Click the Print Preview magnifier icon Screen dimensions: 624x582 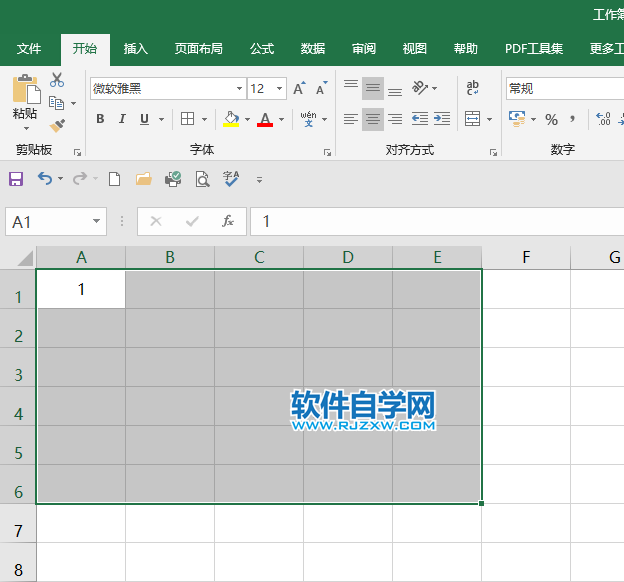(202, 179)
